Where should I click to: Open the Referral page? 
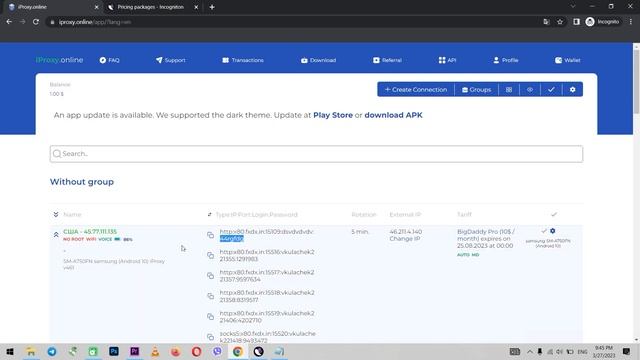click(387, 60)
